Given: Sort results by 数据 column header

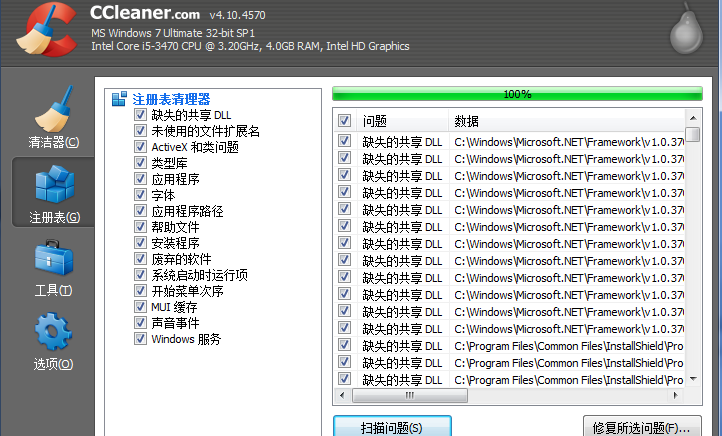Looking at the screenshot, I should [566, 121].
